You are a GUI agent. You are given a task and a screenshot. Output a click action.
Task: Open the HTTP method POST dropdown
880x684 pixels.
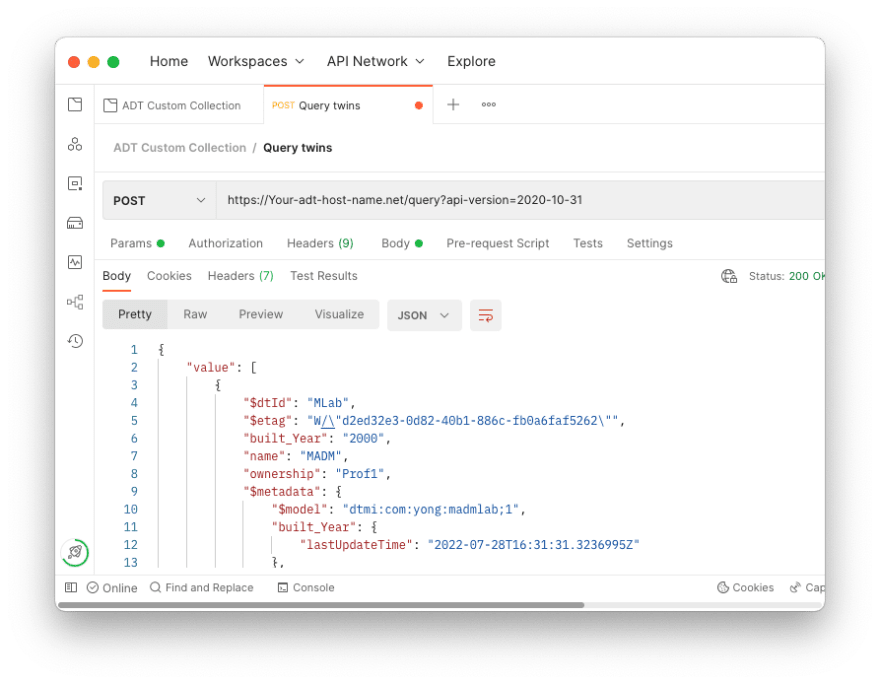point(159,200)
